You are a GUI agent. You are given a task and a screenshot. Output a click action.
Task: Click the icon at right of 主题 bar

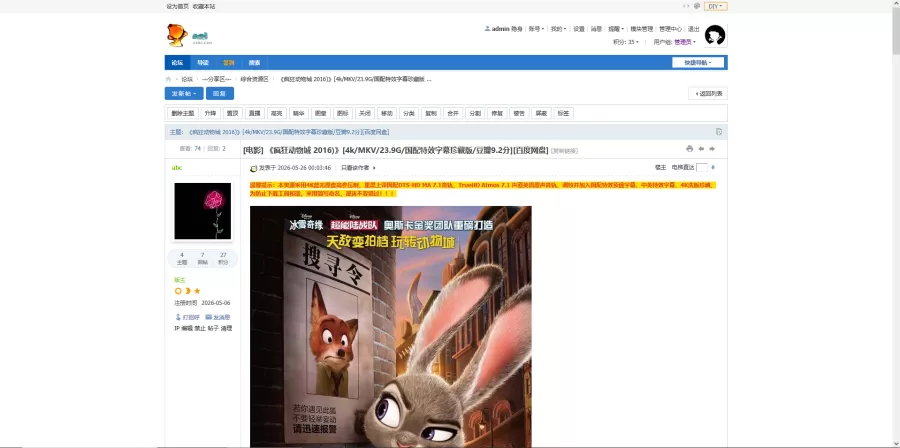(719, 132)
